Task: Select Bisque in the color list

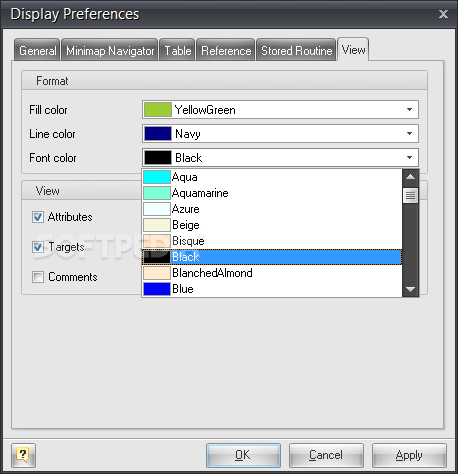Action: pyautogui.click(x=272, y=241)
